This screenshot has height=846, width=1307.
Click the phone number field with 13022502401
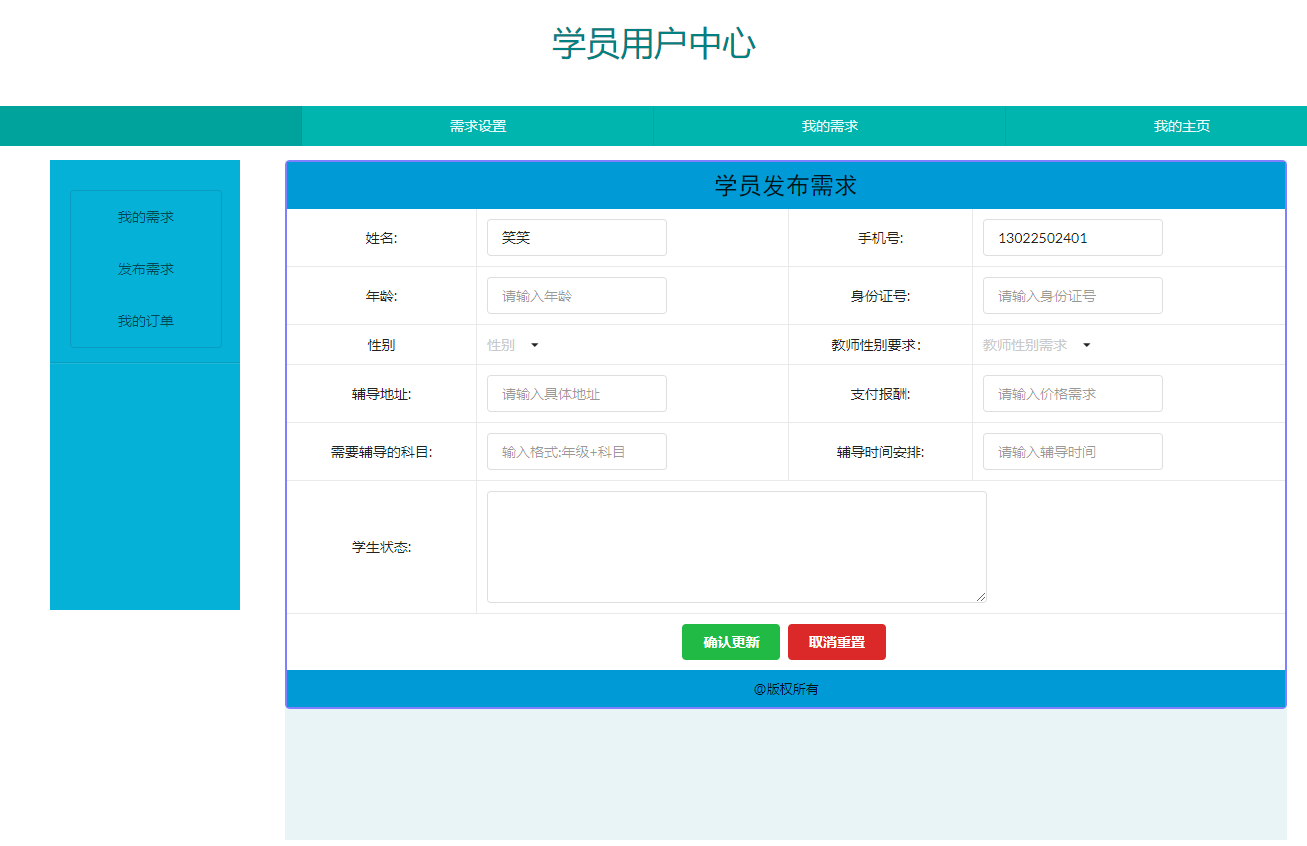[x=1071, y=237]
